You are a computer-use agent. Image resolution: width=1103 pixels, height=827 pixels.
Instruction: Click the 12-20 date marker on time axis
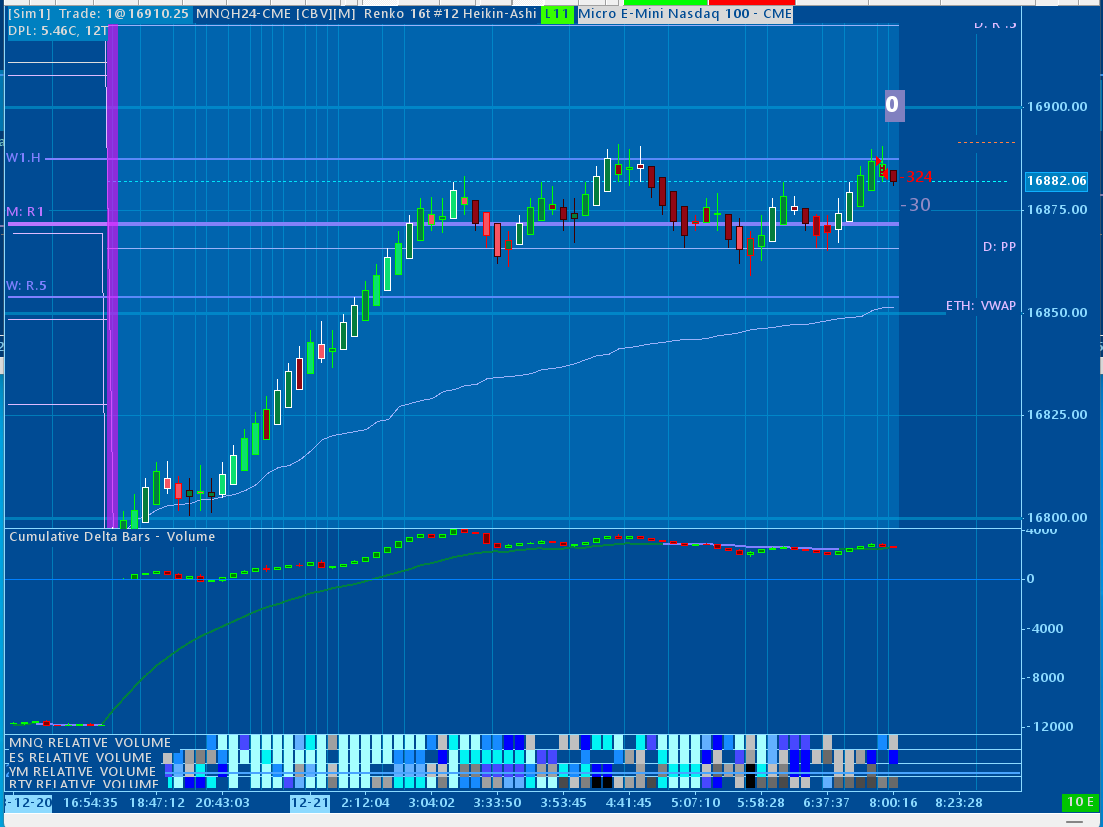click(x=28, y=802)
